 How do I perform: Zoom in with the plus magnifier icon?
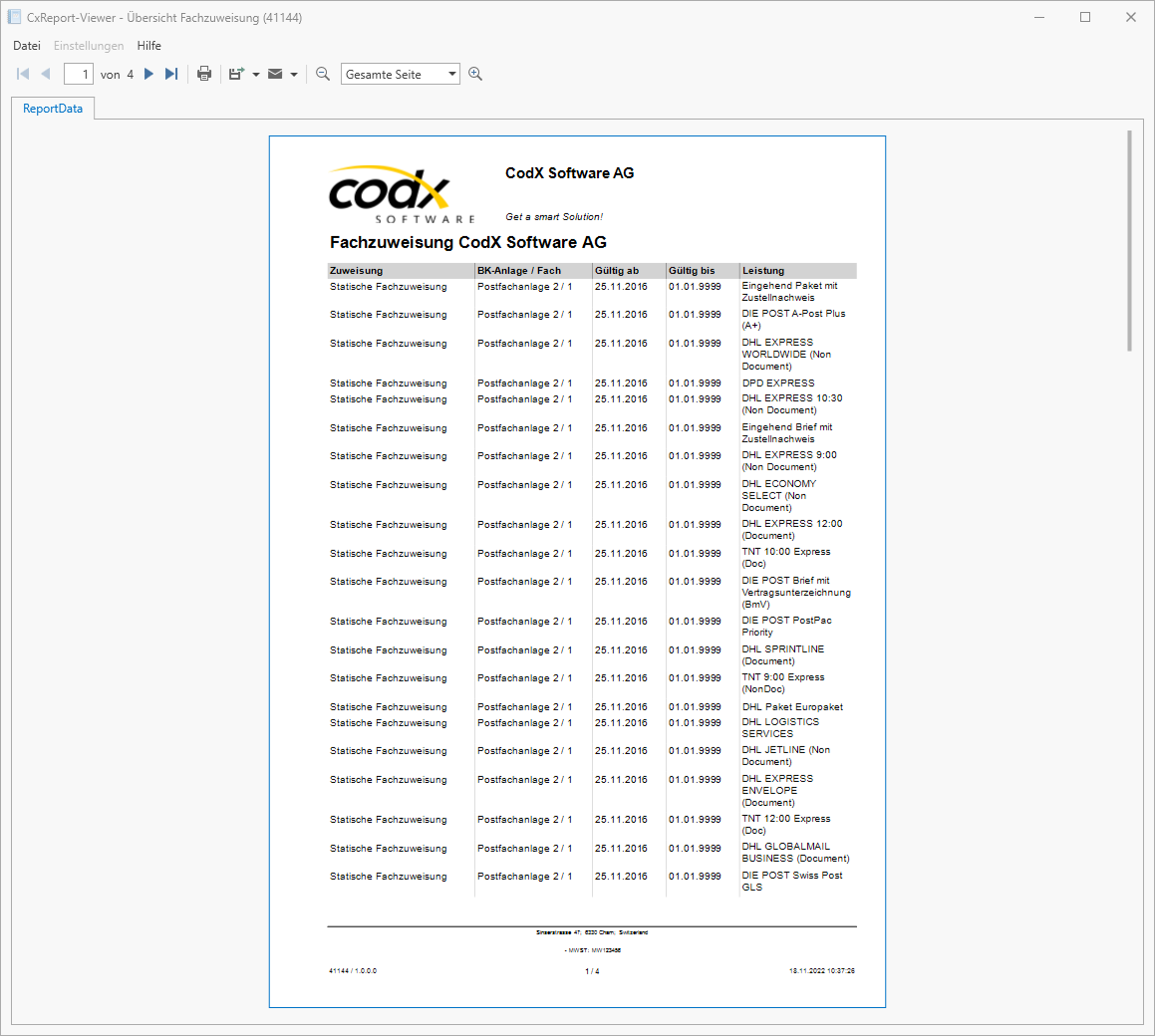(x=475, y=74)
